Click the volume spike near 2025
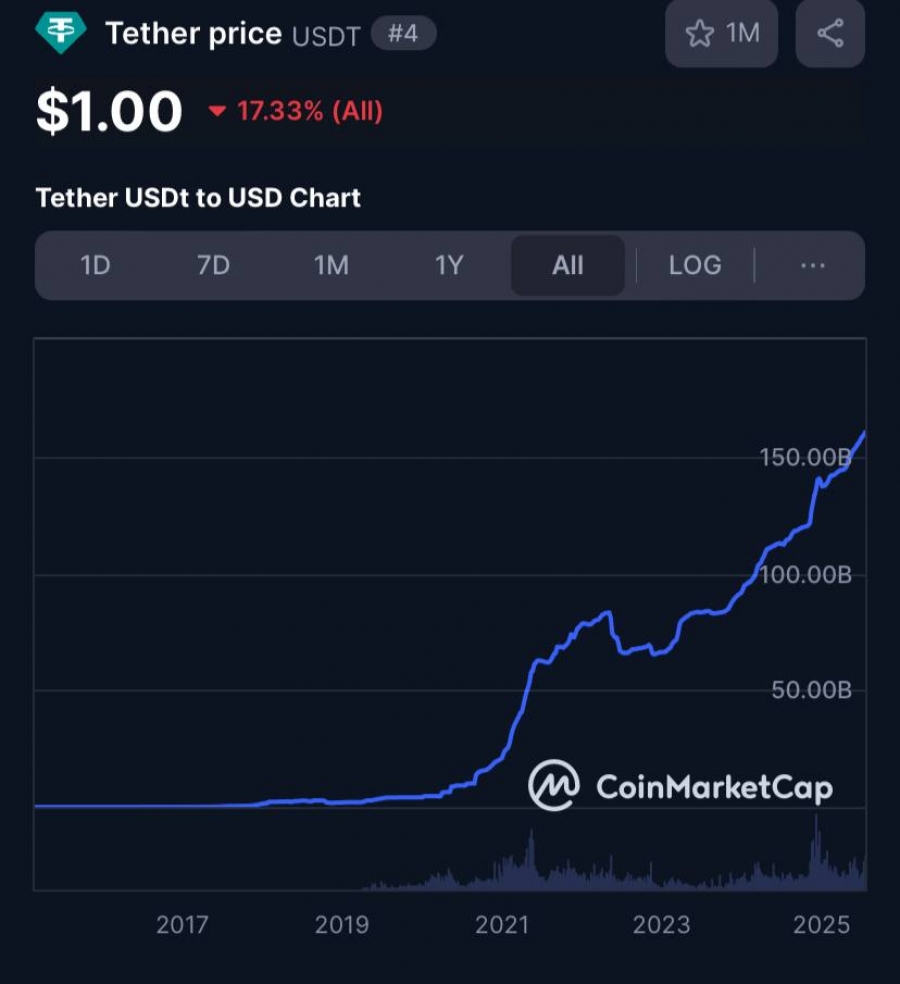Screen dimensions: 900x984 (x=816, y=851)
